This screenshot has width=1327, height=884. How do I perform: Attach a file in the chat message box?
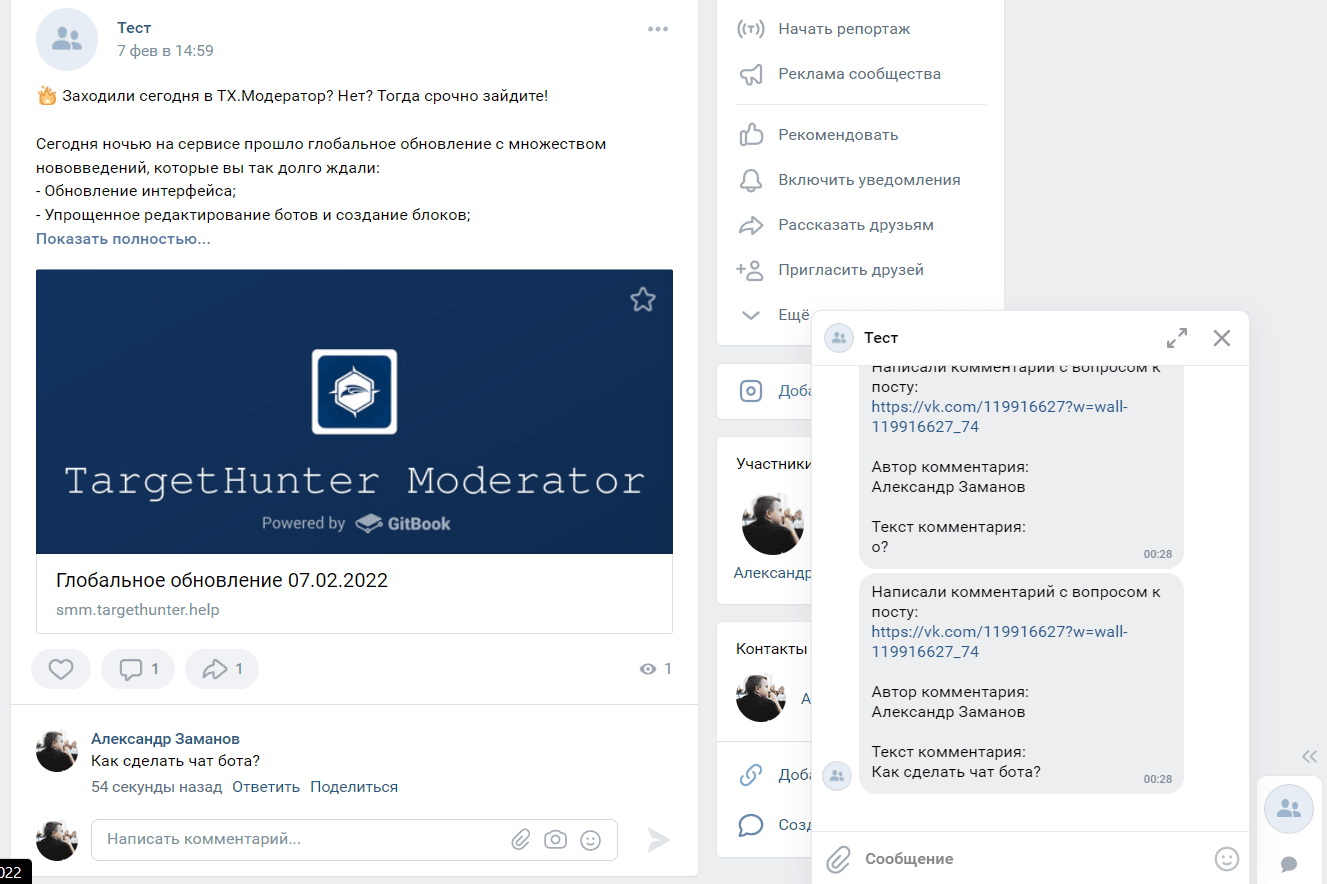pyautogui.click(x=838, y=858)
